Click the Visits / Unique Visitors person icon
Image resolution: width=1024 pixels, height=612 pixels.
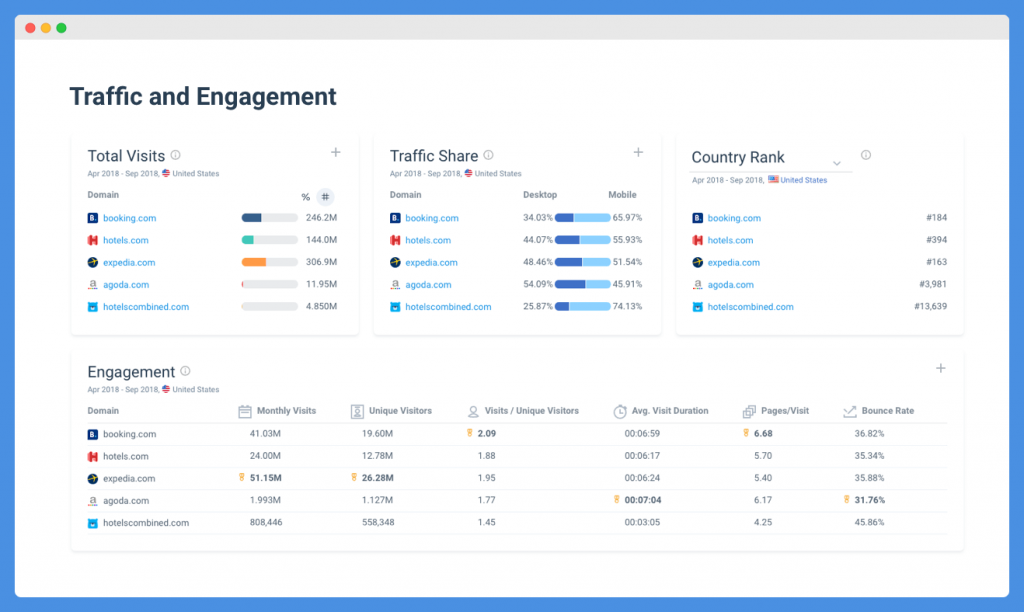[473, 411]
